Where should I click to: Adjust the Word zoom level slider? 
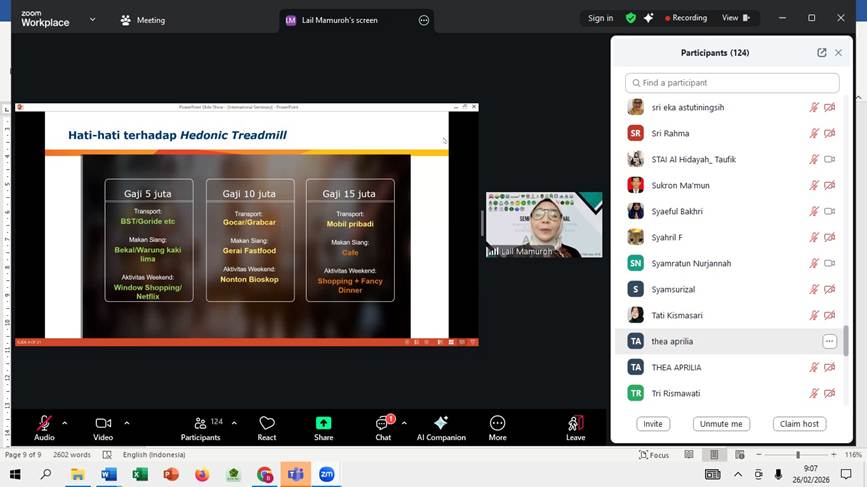[797, 455]
